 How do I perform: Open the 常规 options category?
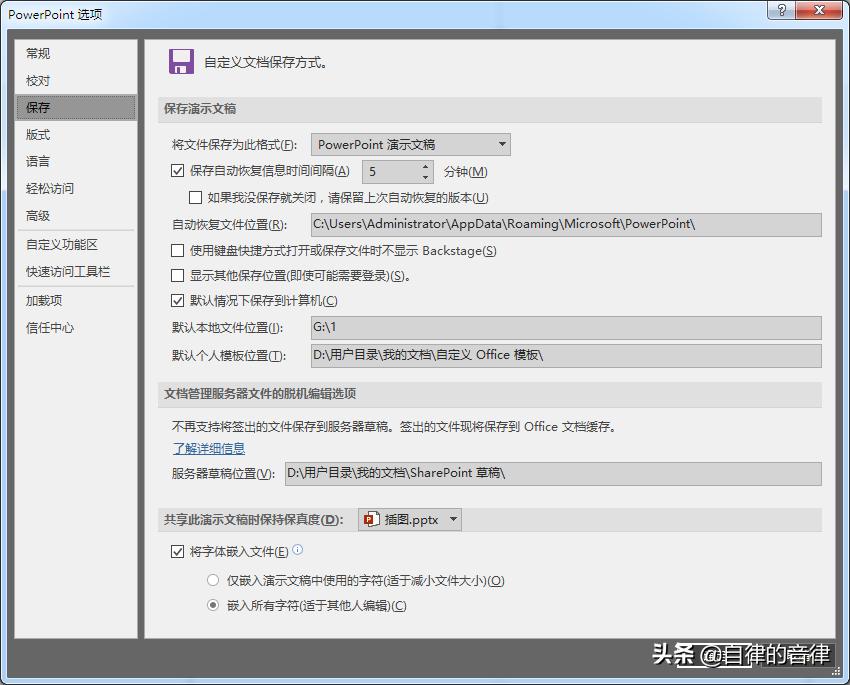click(x=75, y=54)
